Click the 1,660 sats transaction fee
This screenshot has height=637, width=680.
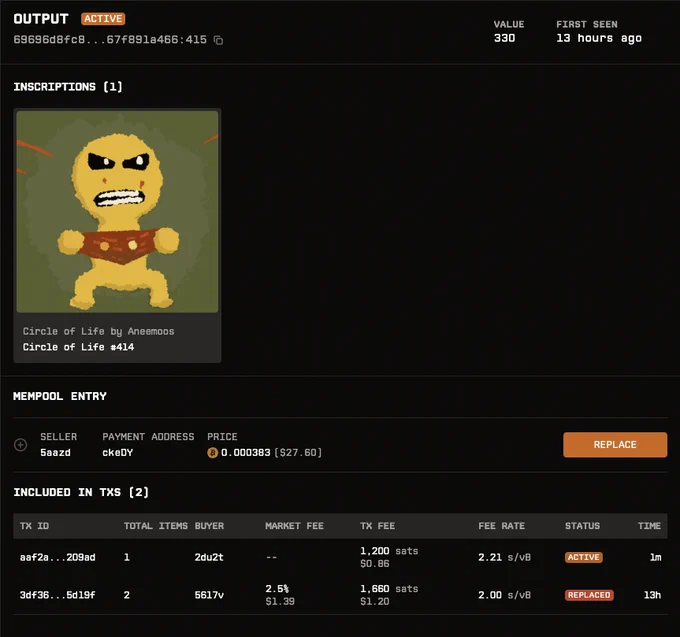pos(389,589)
